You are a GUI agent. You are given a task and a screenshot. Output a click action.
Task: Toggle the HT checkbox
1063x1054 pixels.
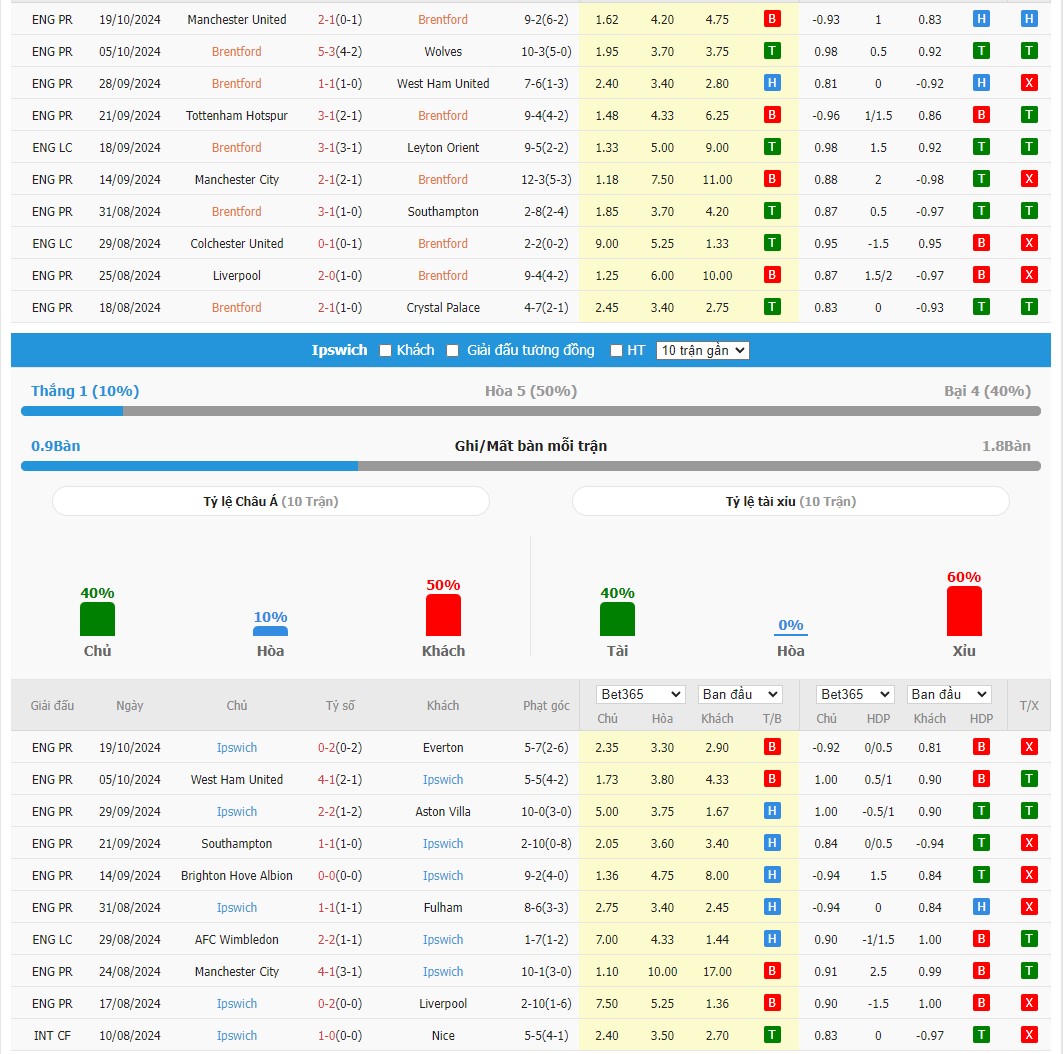click(x=616, y=350)
